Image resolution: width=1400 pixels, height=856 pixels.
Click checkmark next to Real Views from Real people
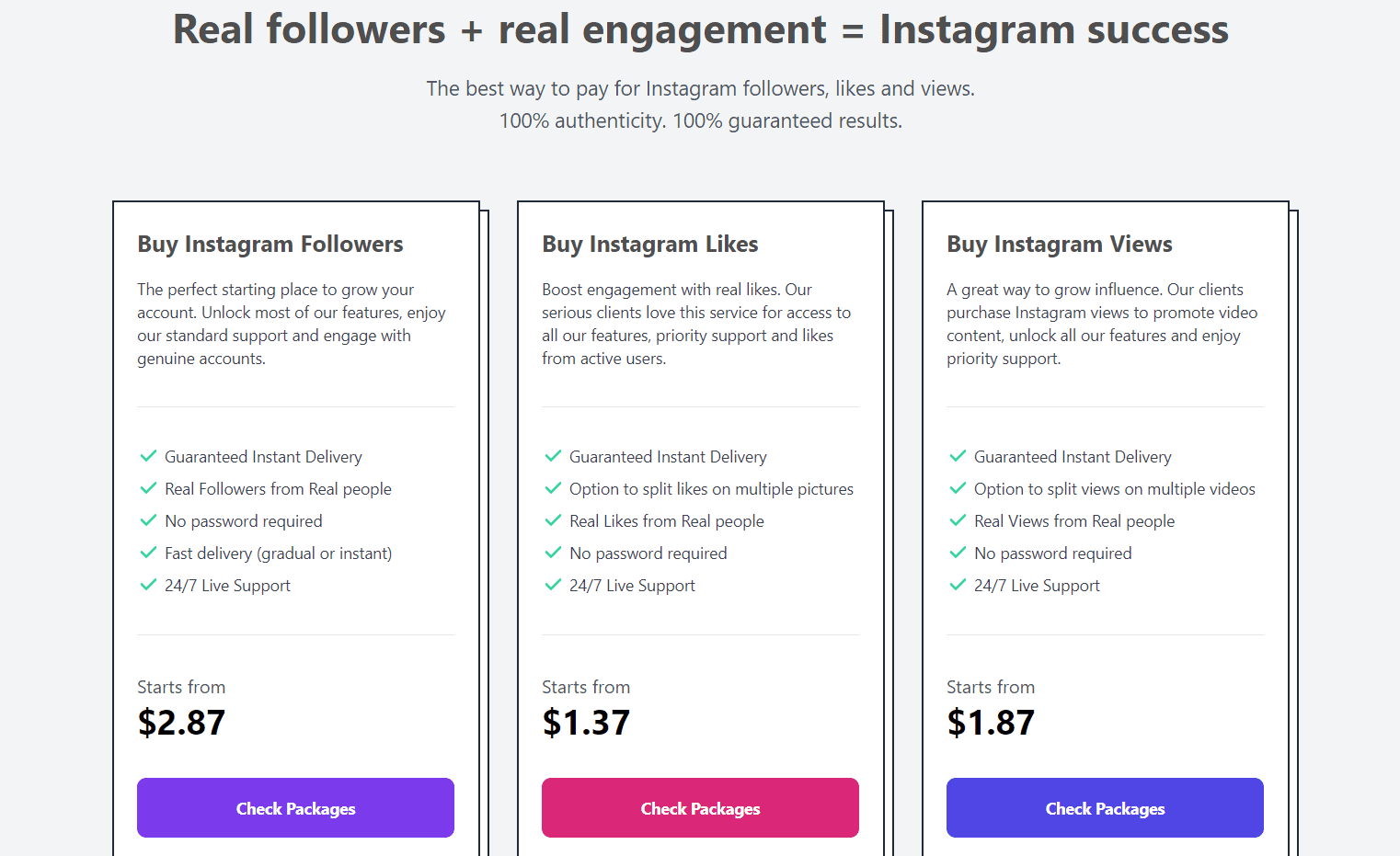pos(958,520)
